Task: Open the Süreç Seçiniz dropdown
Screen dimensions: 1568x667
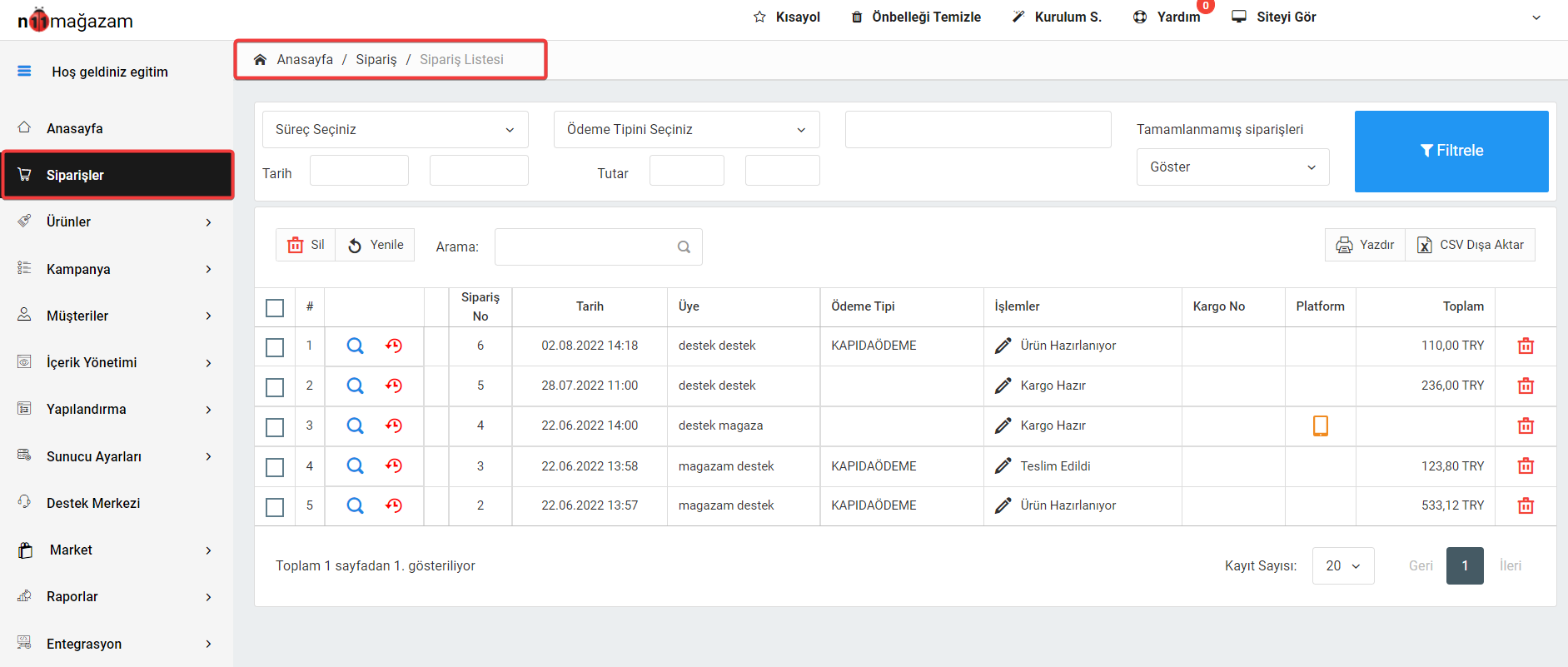Action: (x=396, y=129)
